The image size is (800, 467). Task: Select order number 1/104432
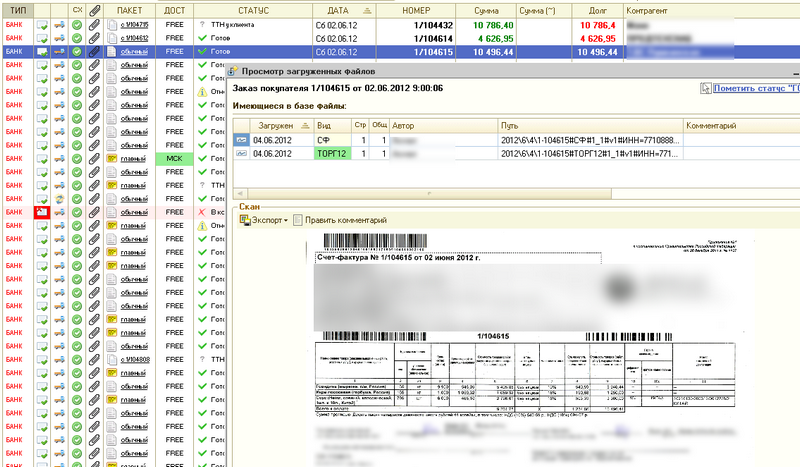tap(416, 25)
